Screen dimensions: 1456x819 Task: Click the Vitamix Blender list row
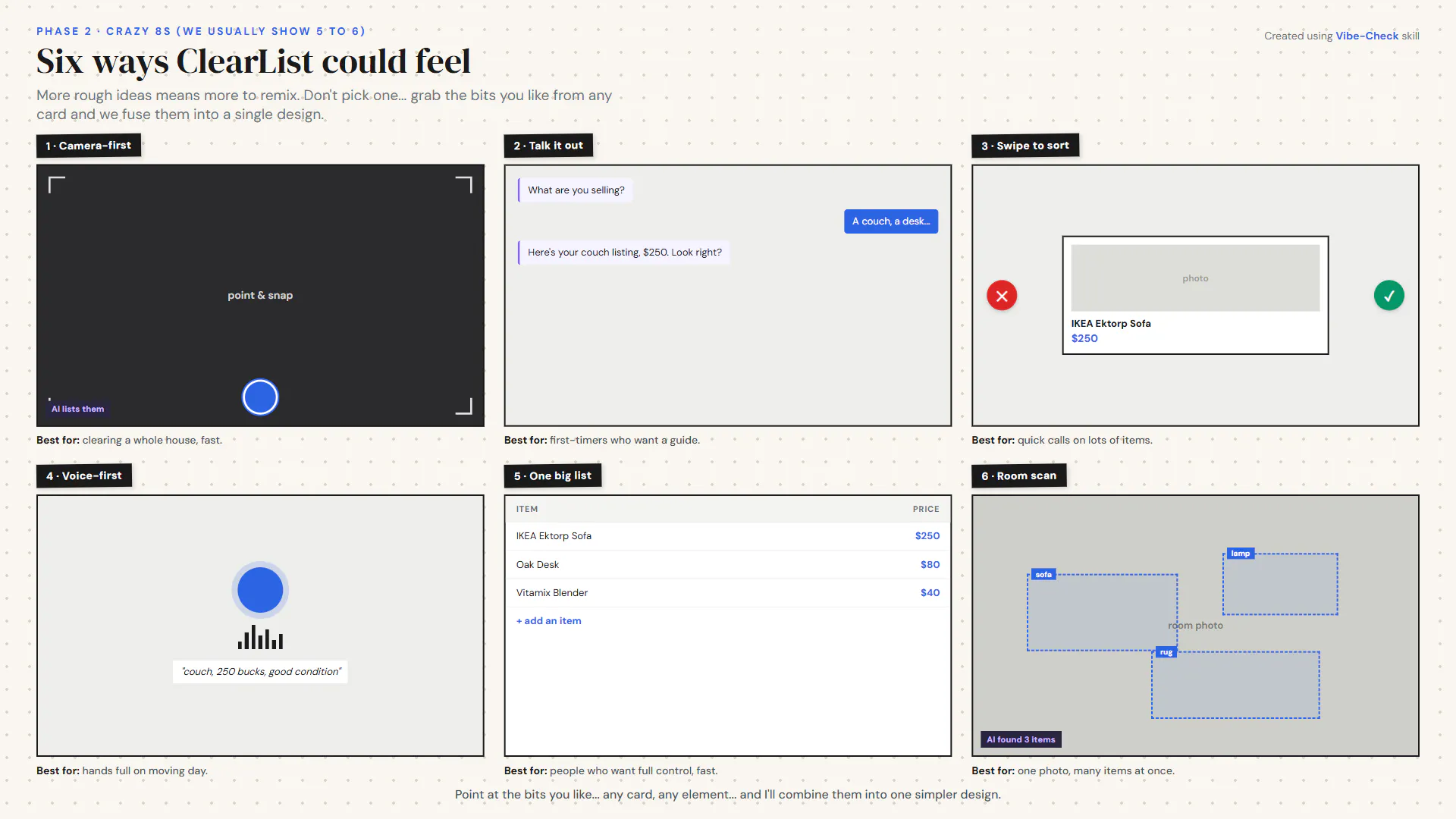pyautogui.click(x=728, y=593)
